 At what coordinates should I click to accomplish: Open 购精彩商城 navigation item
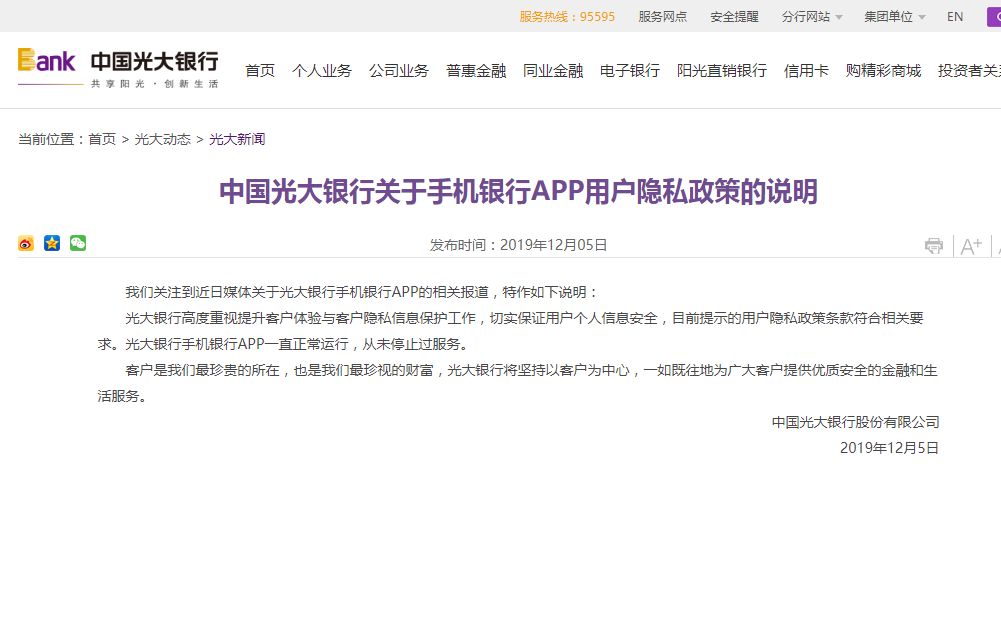tap(884, 71)
